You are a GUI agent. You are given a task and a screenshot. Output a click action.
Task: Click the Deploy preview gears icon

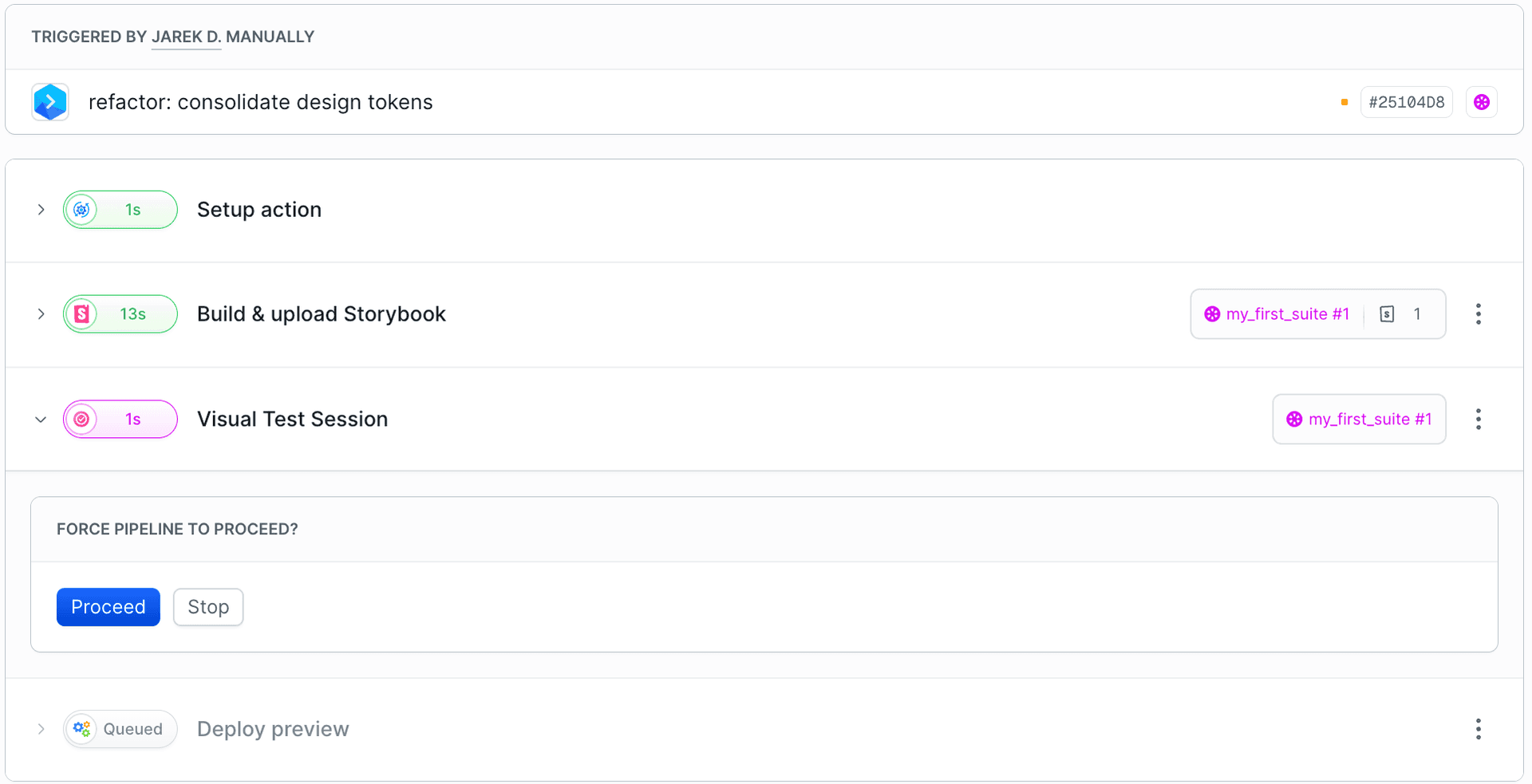pos(81,729)
